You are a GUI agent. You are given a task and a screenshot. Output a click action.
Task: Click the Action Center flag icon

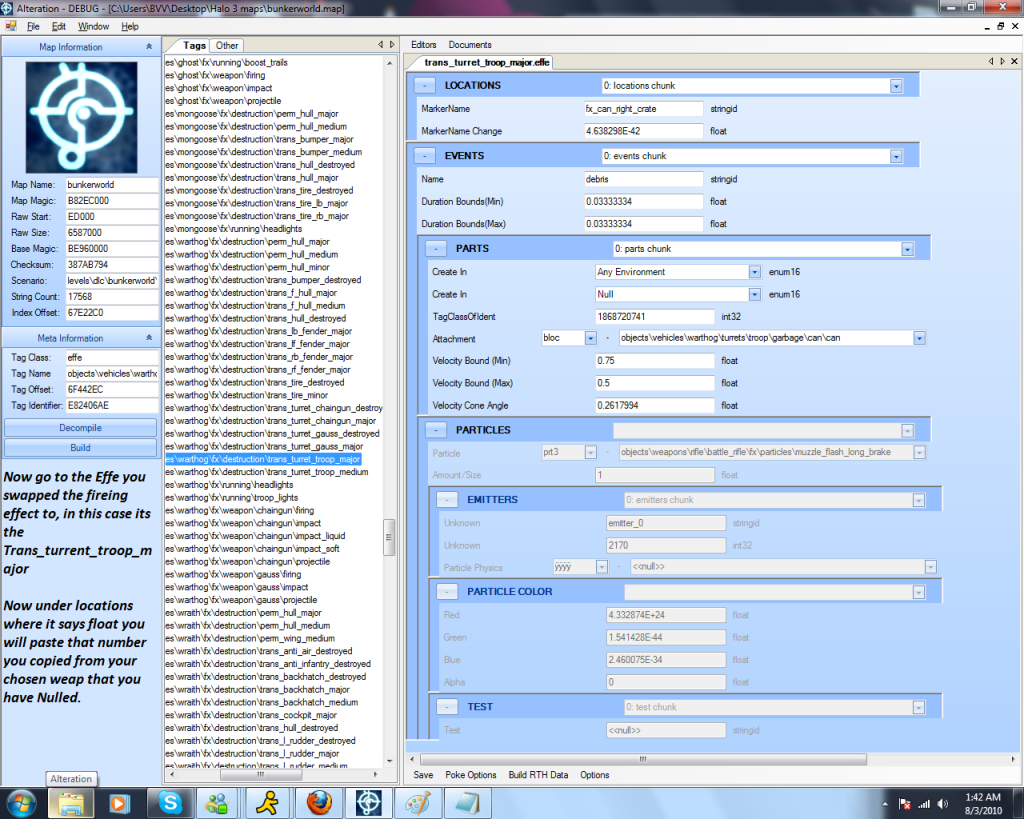pyautogui.click(x=905, y=803)
